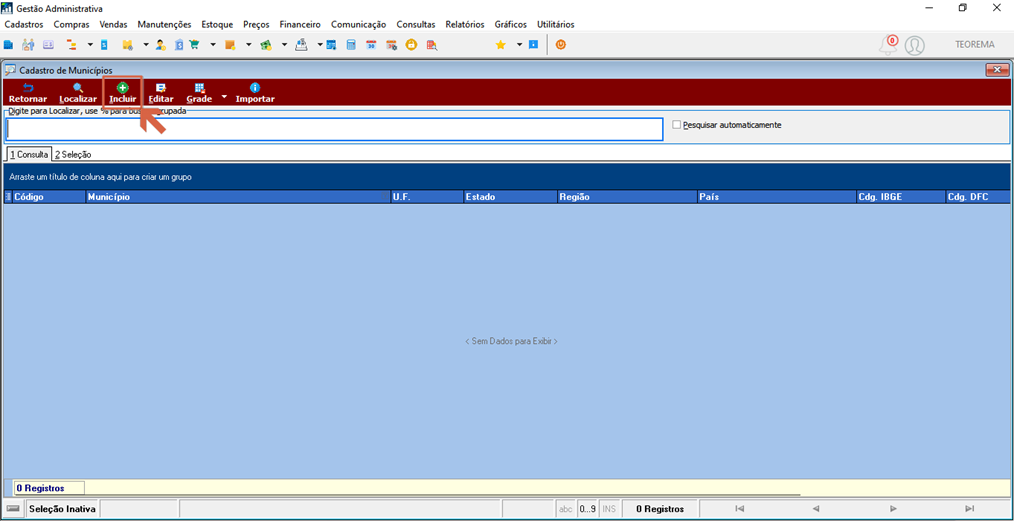The width and height of the screenshot is (1014, 521).
Task: Switch to the 1 Consulta tab
Action: [x=28, y=154]
